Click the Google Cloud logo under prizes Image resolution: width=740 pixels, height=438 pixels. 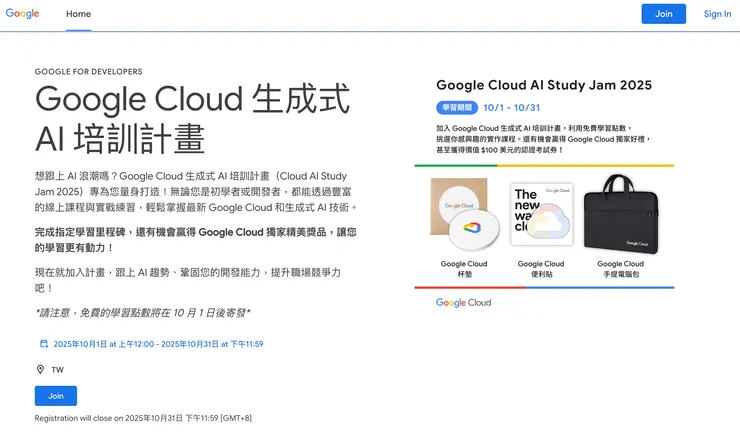point(463,303)
